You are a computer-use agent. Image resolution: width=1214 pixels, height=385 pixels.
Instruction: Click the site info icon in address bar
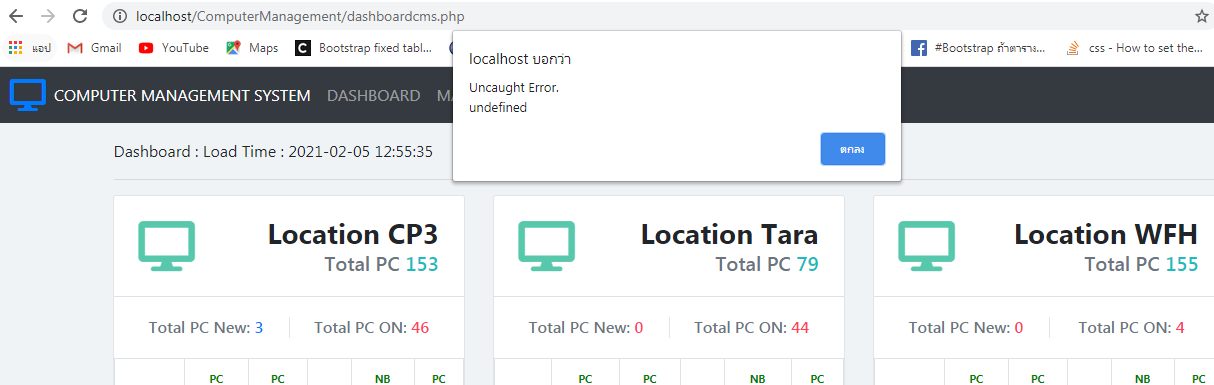(120, 16)
